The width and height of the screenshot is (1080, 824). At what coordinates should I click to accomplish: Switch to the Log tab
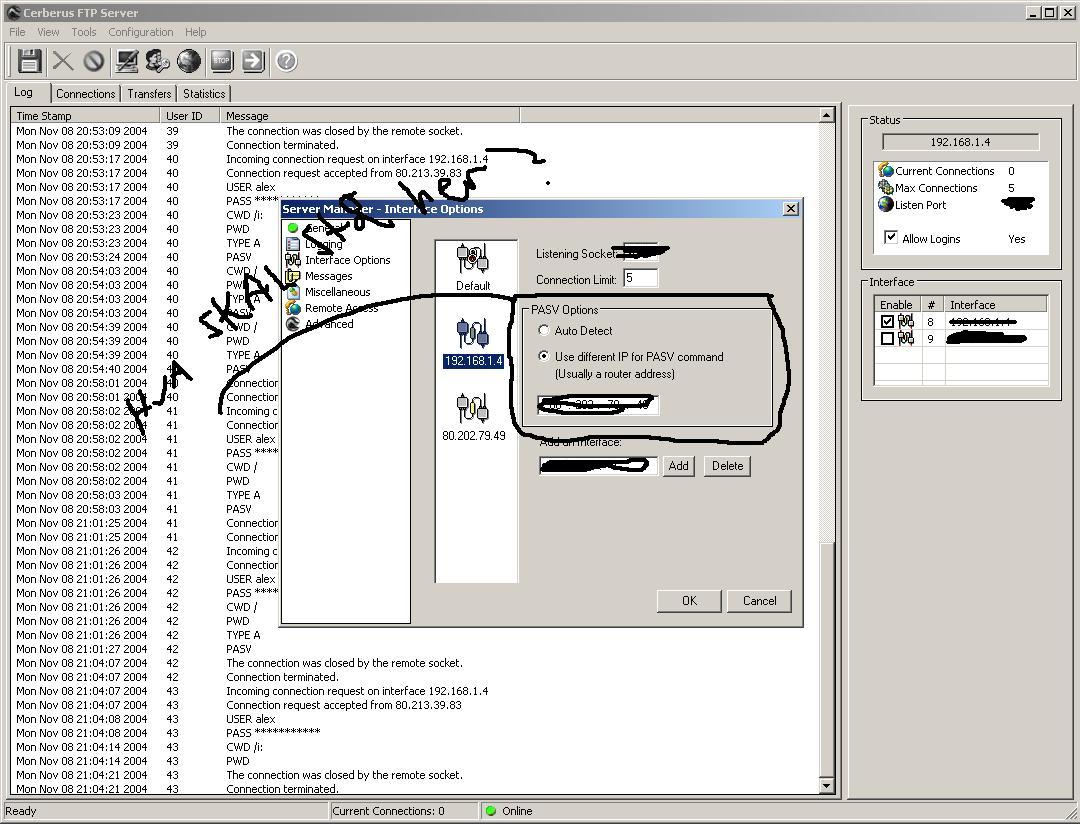tap(23, 92)
